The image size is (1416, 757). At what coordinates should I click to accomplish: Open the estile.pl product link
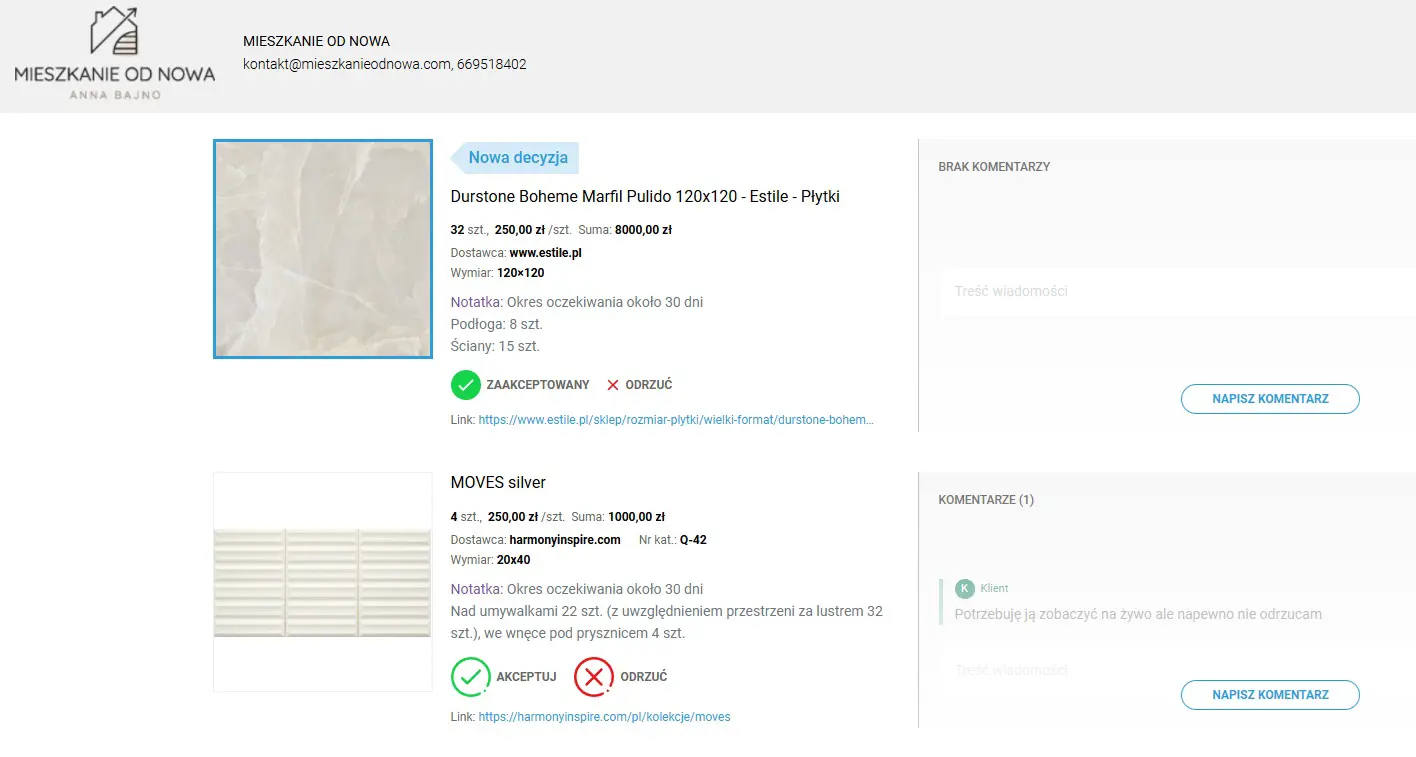[x=675, y=421]
